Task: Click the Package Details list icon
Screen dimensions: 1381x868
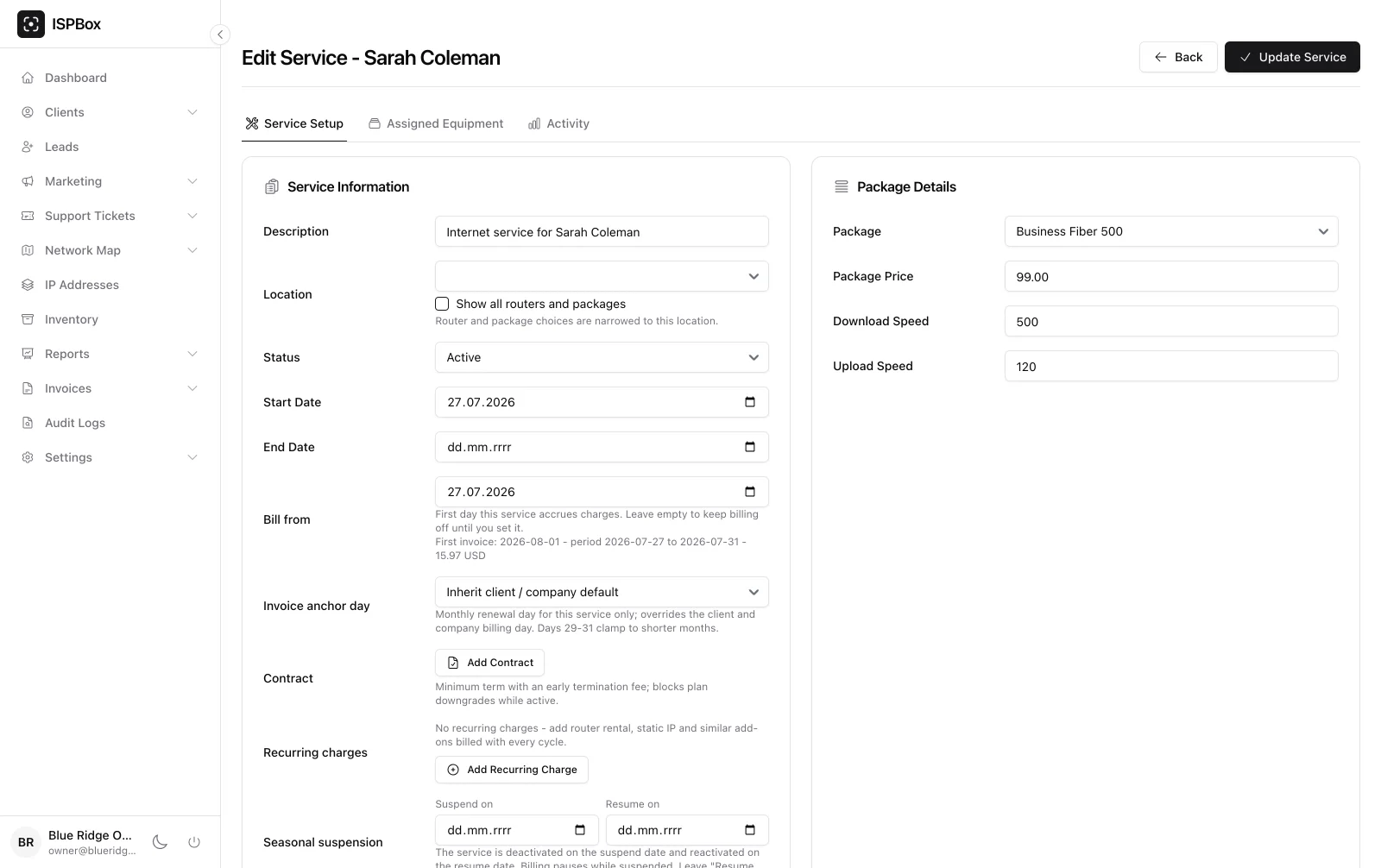Action: pos(842,186)
